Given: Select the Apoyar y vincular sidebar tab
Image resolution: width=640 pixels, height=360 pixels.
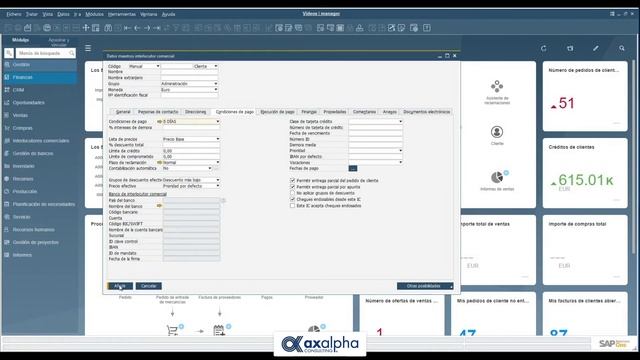Looking at the screenshot, I should (59, 42).
